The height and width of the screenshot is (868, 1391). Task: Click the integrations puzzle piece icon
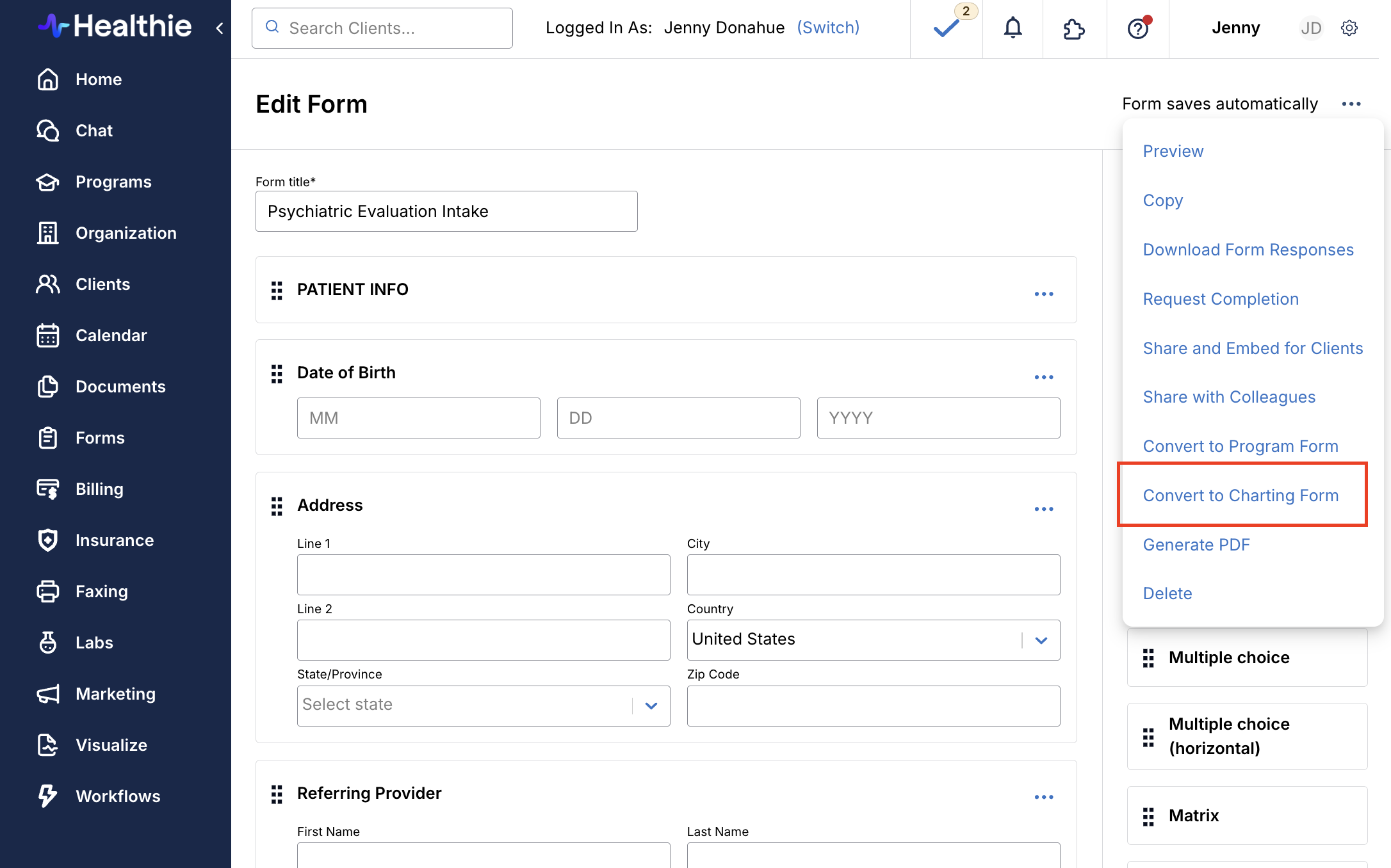(x=1074, y=29)
